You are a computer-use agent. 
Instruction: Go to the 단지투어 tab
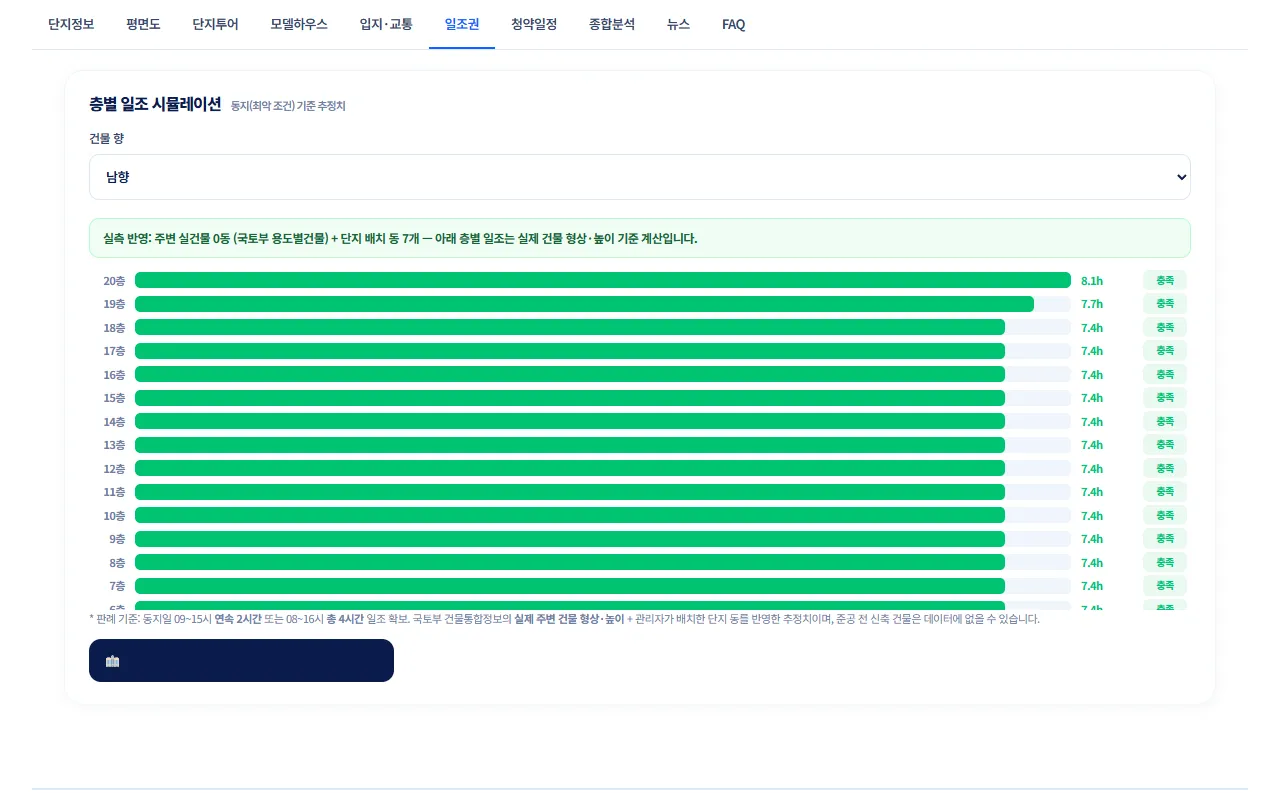click(215, 24)
